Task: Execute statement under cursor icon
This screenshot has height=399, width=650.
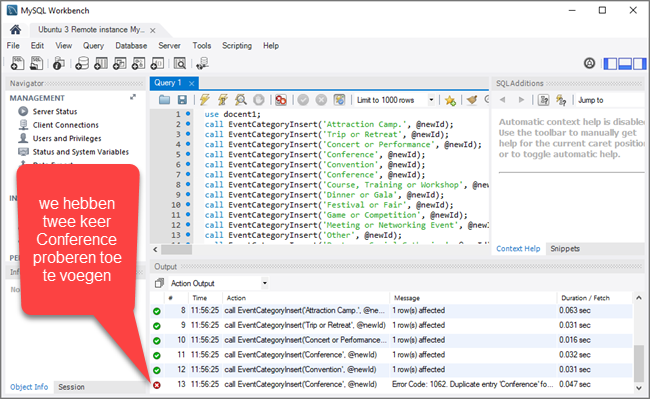Action: coord(223,100)
